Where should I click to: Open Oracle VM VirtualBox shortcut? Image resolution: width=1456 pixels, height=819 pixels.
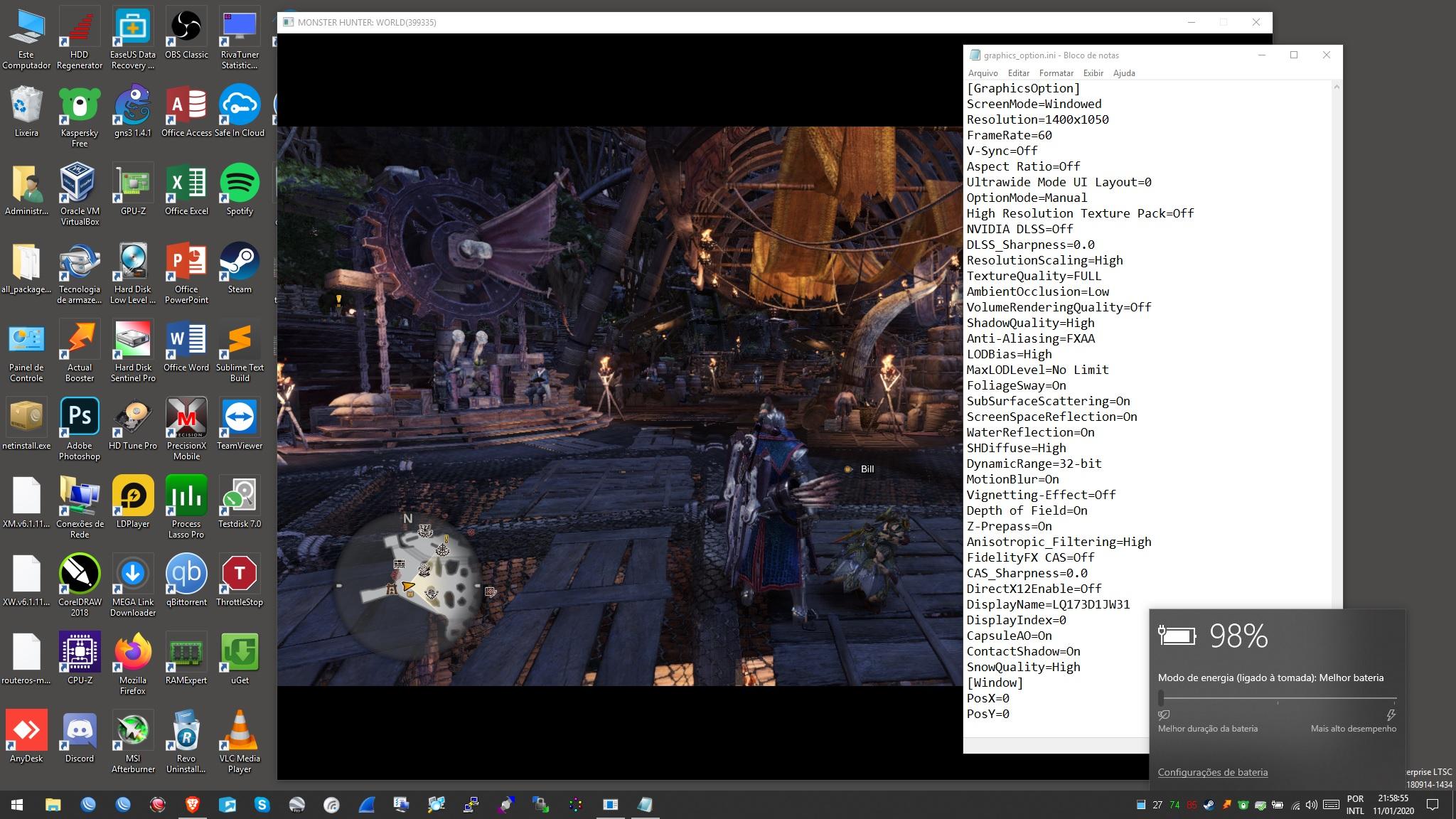coord(80,193)
